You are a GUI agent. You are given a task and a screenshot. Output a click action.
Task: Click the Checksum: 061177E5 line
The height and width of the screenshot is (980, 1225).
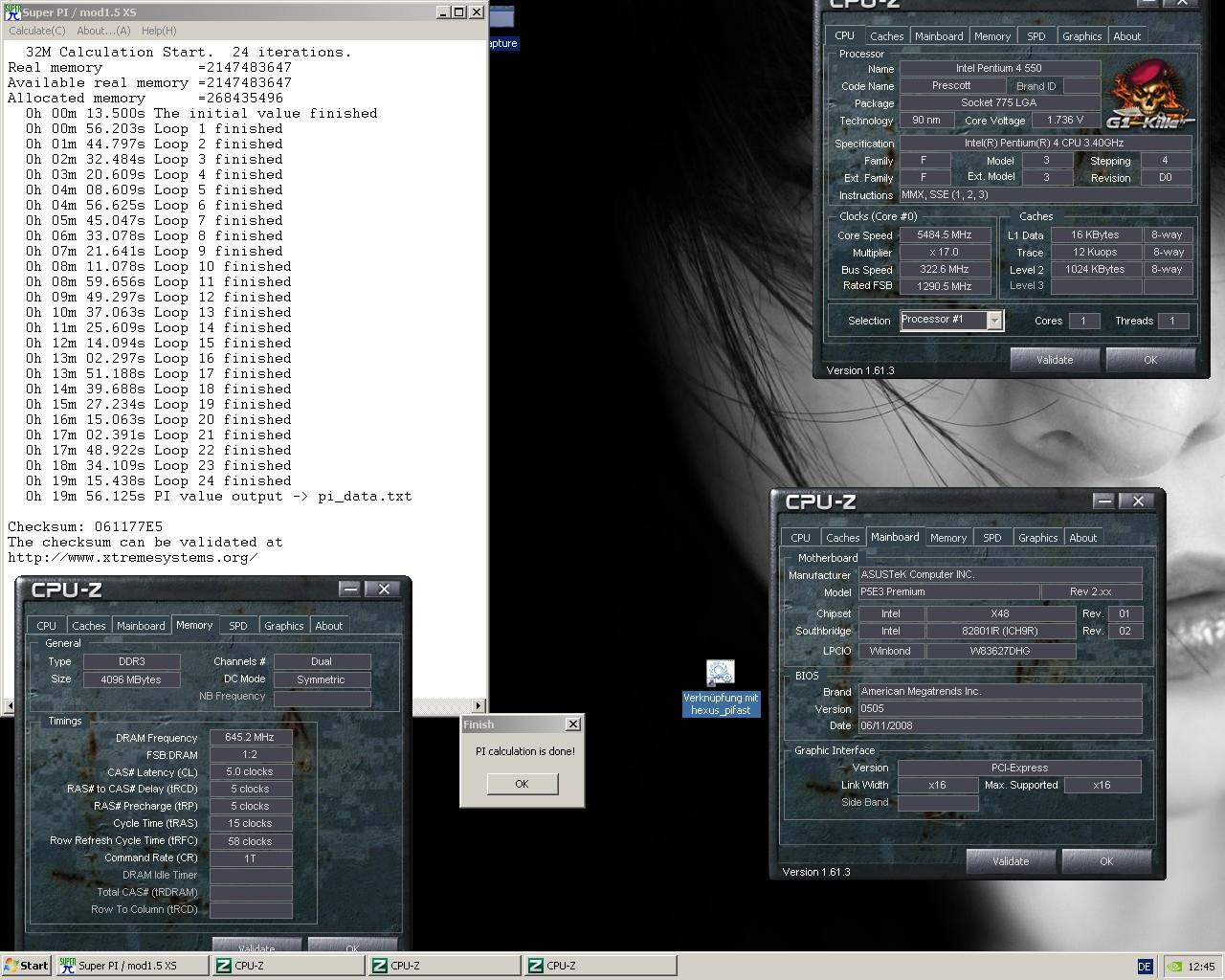pos(85,526)
